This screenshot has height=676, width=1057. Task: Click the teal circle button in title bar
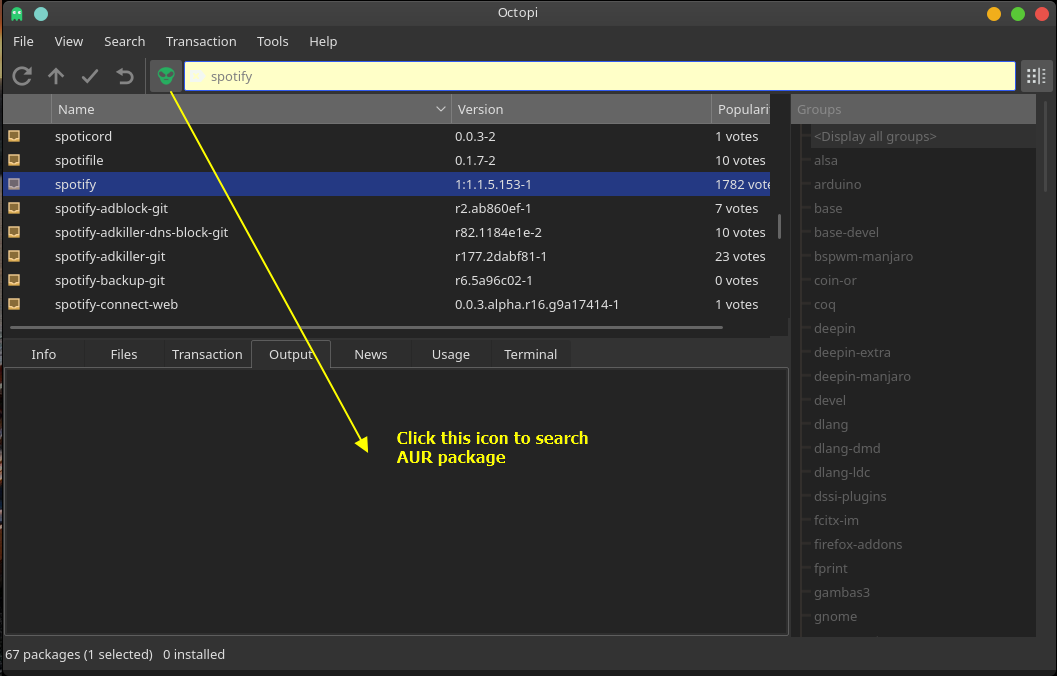(x=40, y=14)
